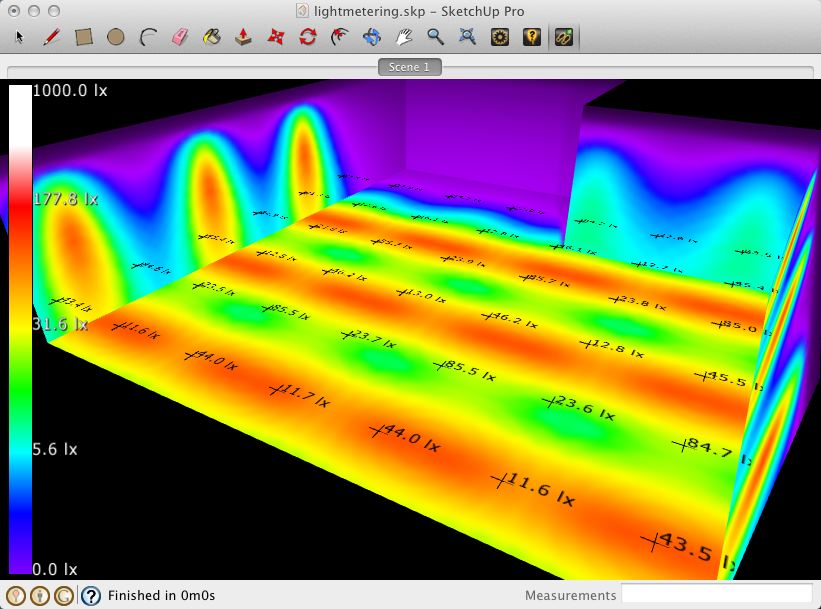Screen dimensions: 821x609
Task: Select the Pan hand tool
Action: [x=404, y=37]
